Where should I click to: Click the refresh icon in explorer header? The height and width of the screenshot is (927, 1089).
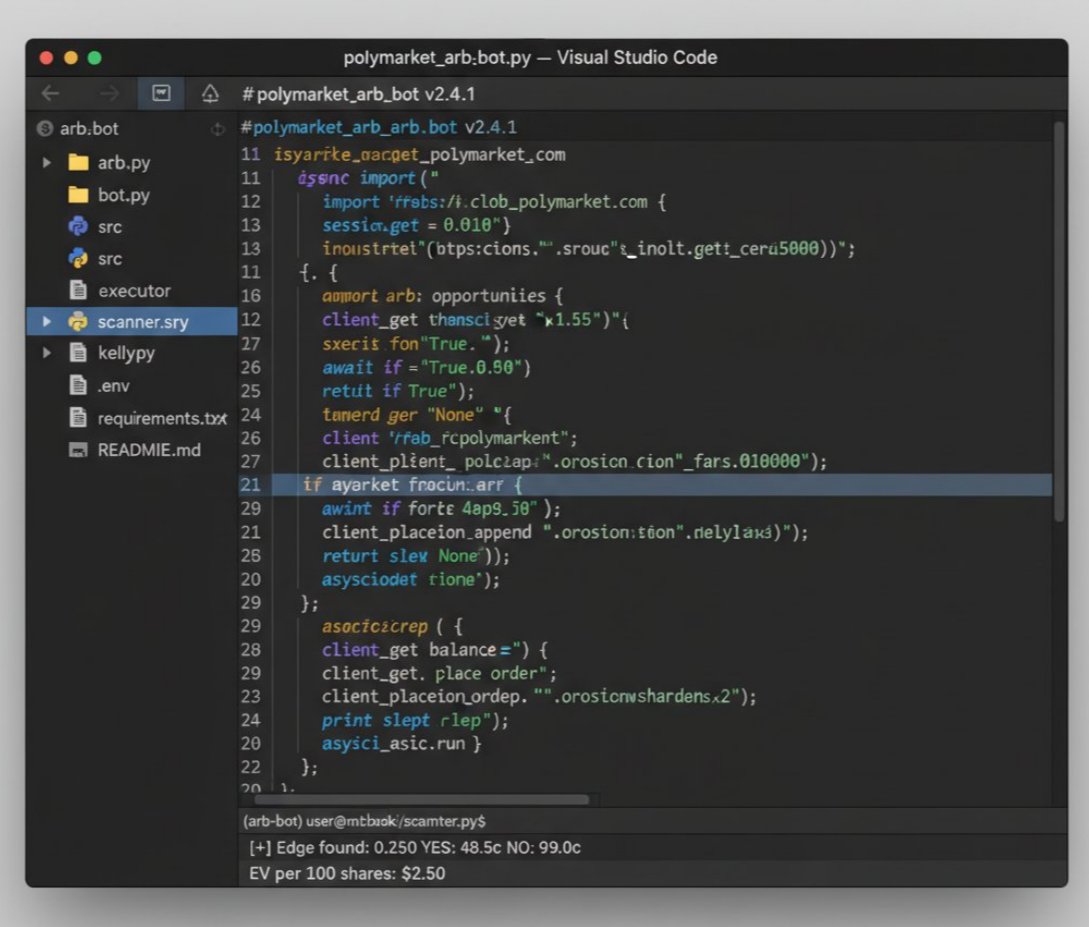218,129
